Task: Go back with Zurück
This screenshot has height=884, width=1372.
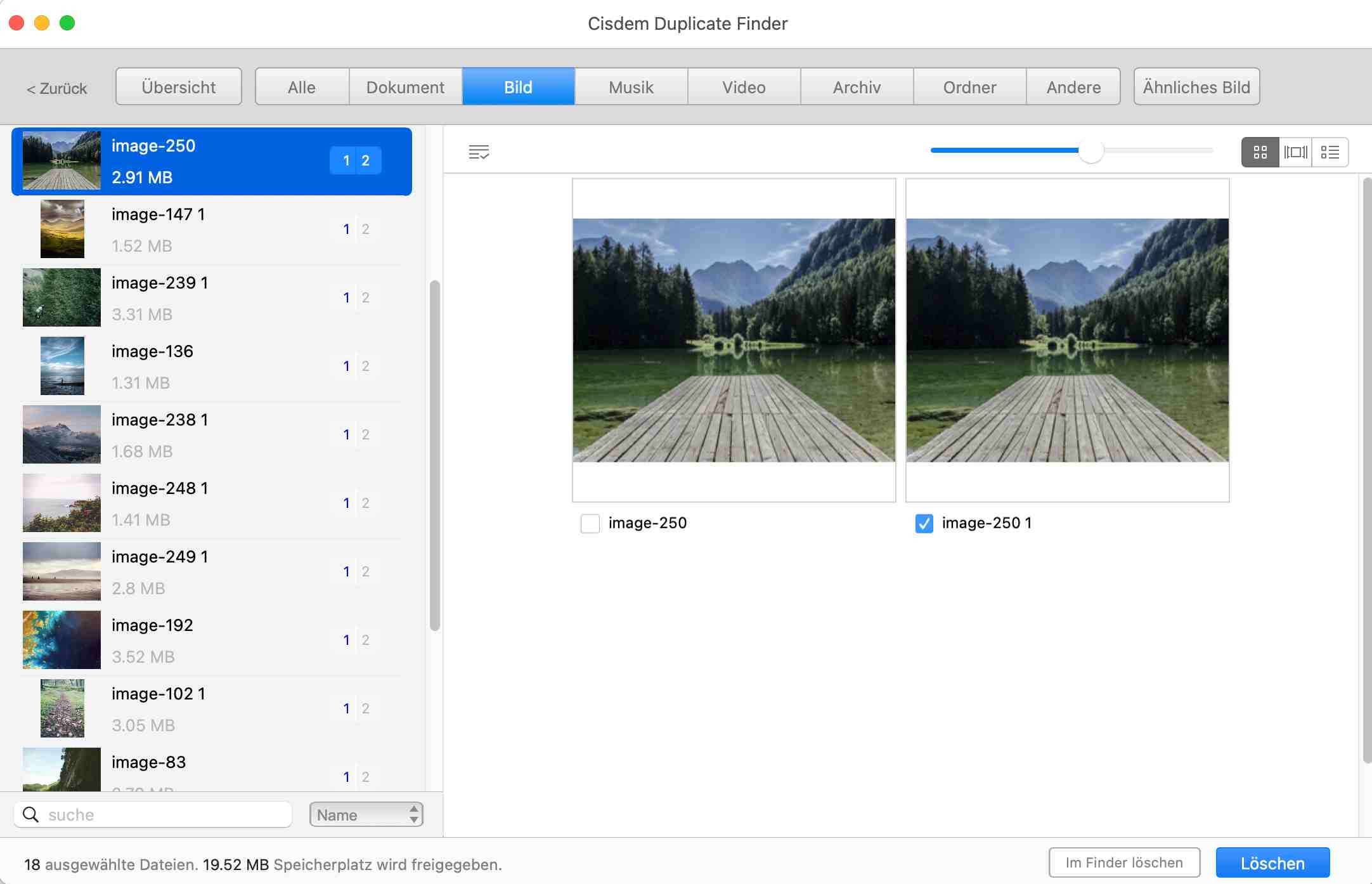Action: pos(56,88)
